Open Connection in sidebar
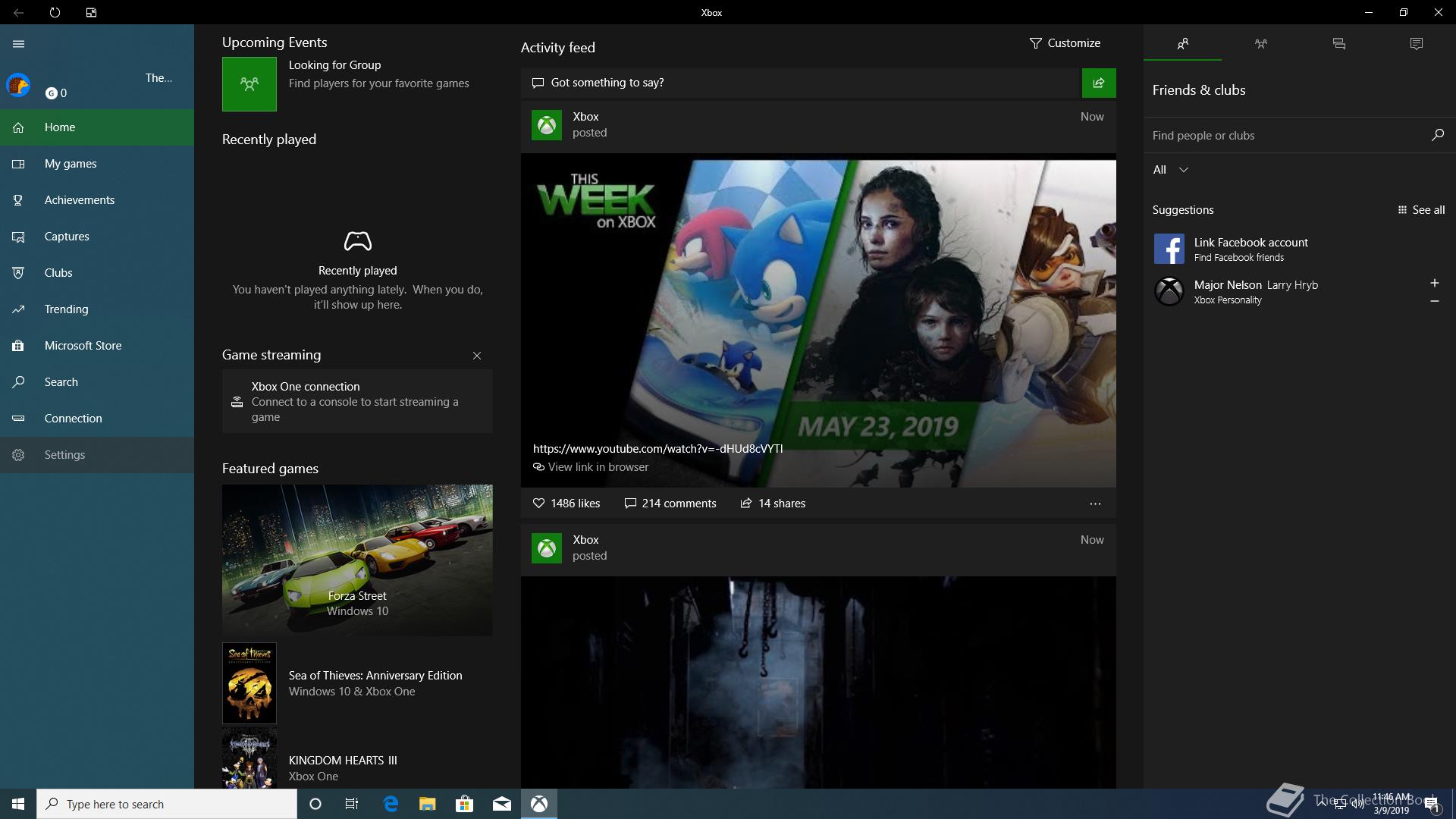1456x819 pixels. click(97, 419)
